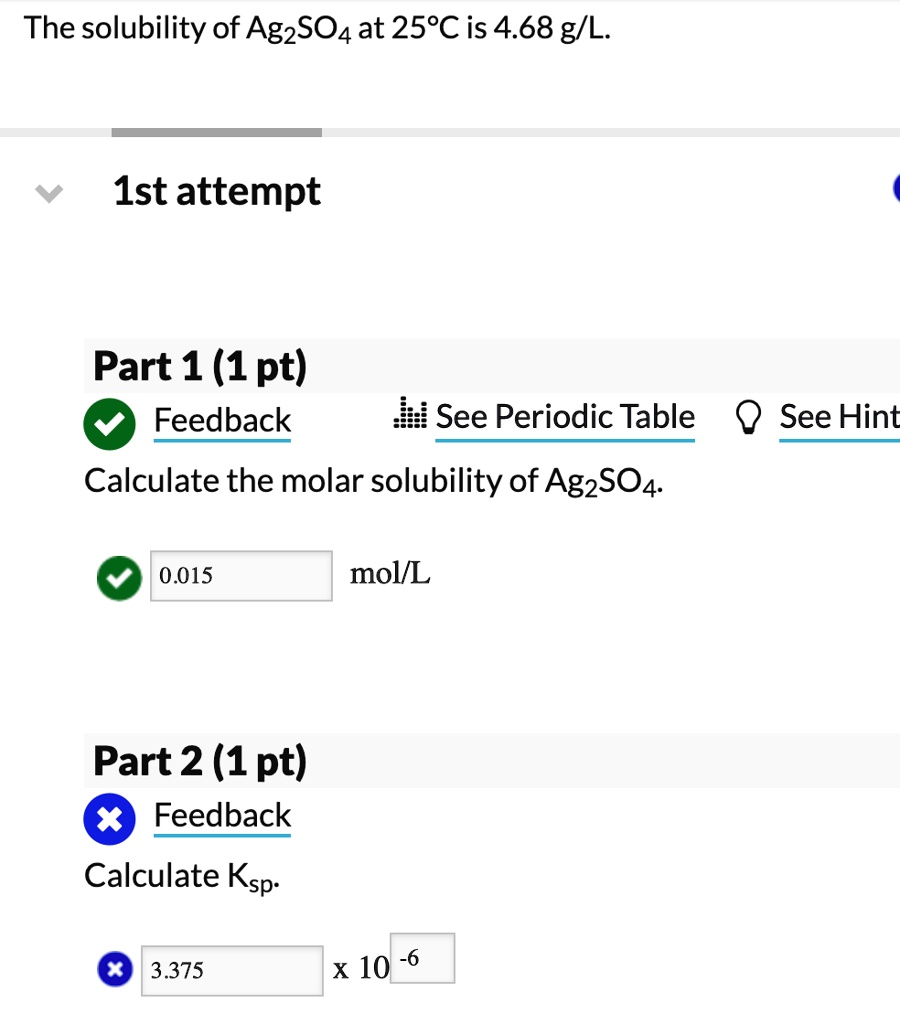Click the gray progress bar near the top
Viewport: 900px width, 1024px height.
click(x=215, y=131)
